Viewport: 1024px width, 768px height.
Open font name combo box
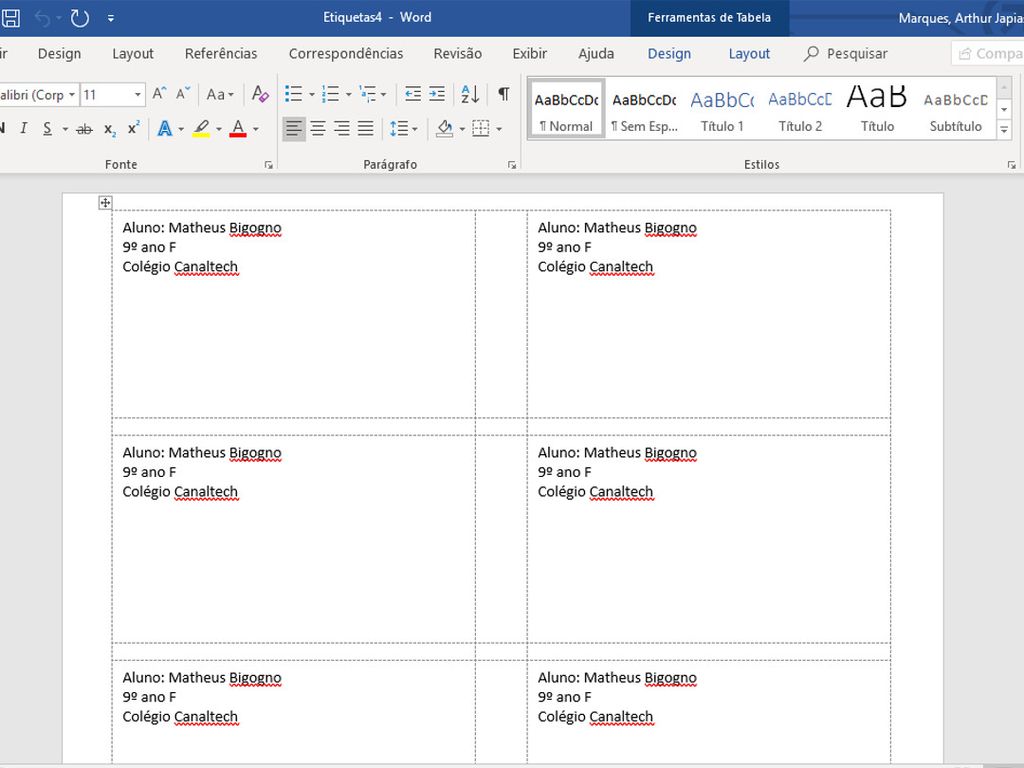point(39,95)
